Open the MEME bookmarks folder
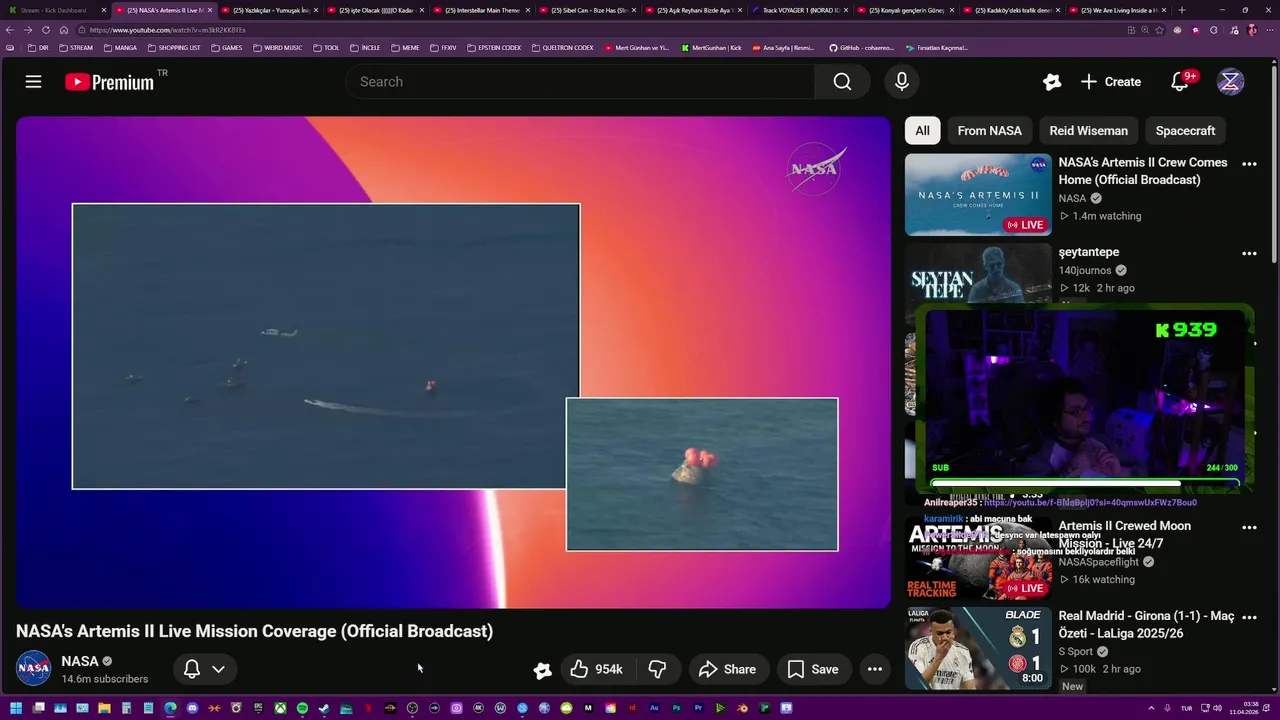The image size is (1280, 720). [405, 48]
